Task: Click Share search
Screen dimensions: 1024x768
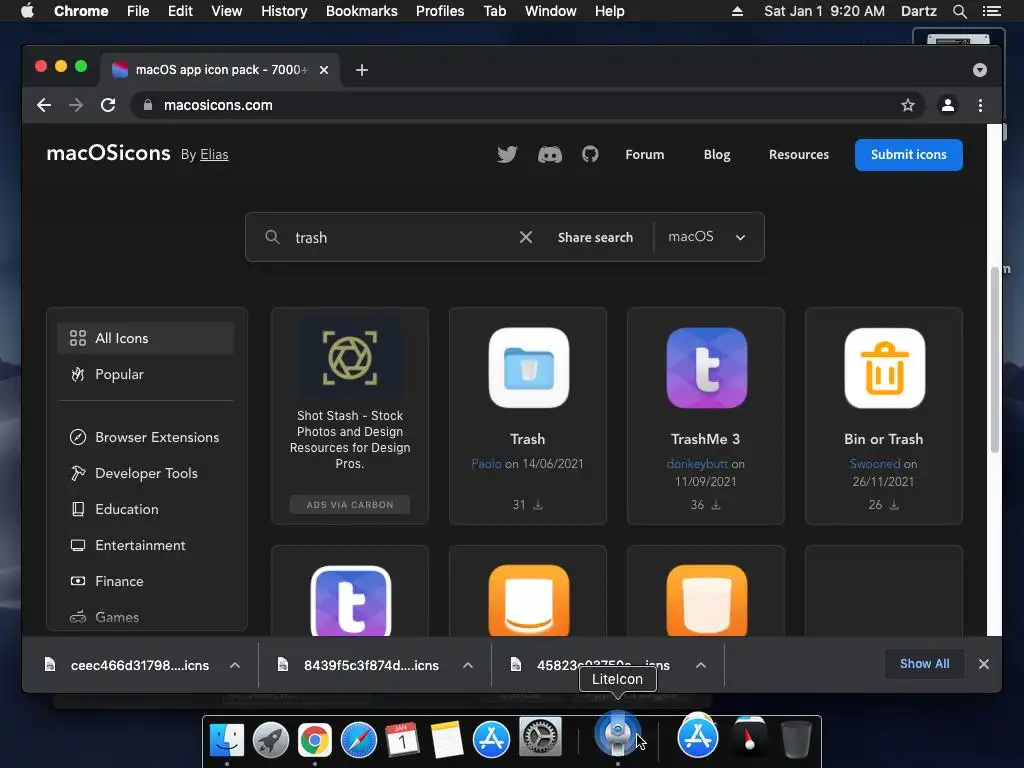Action: pyautogui.click(x=595, y=238)
